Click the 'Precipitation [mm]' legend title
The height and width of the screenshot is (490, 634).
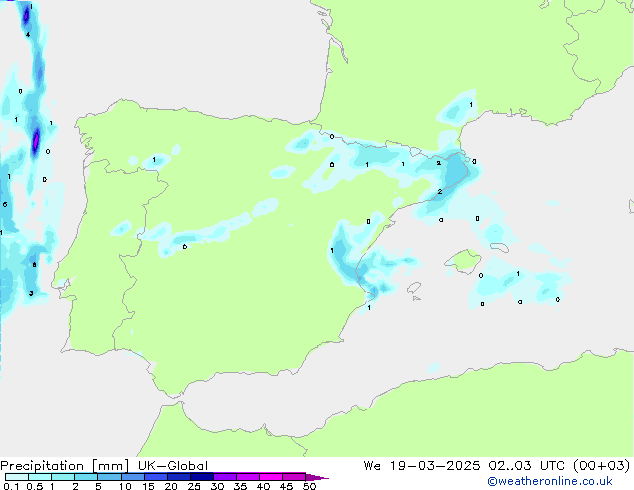(x=65, y=466)
